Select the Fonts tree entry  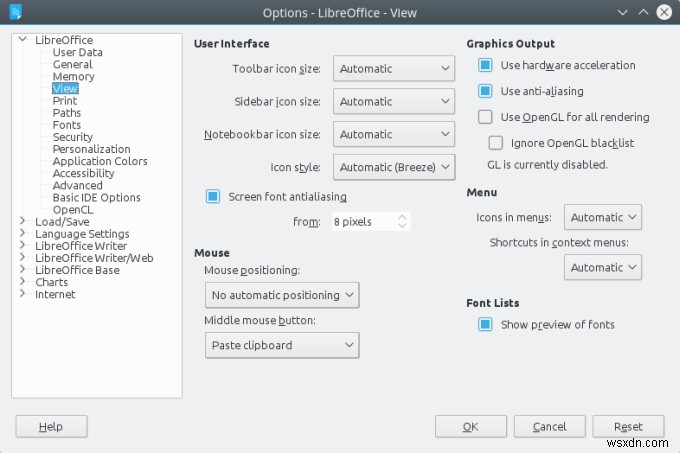(x=67, y=125)
